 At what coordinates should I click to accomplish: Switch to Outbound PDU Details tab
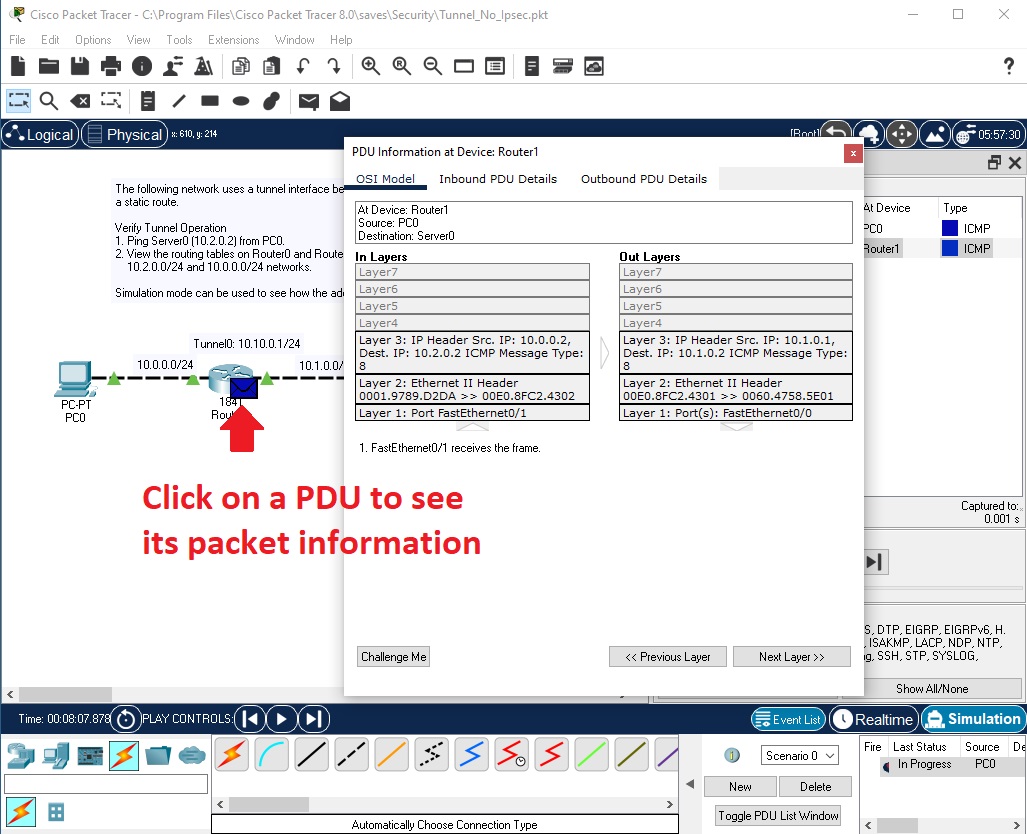(x=644, y=179)
